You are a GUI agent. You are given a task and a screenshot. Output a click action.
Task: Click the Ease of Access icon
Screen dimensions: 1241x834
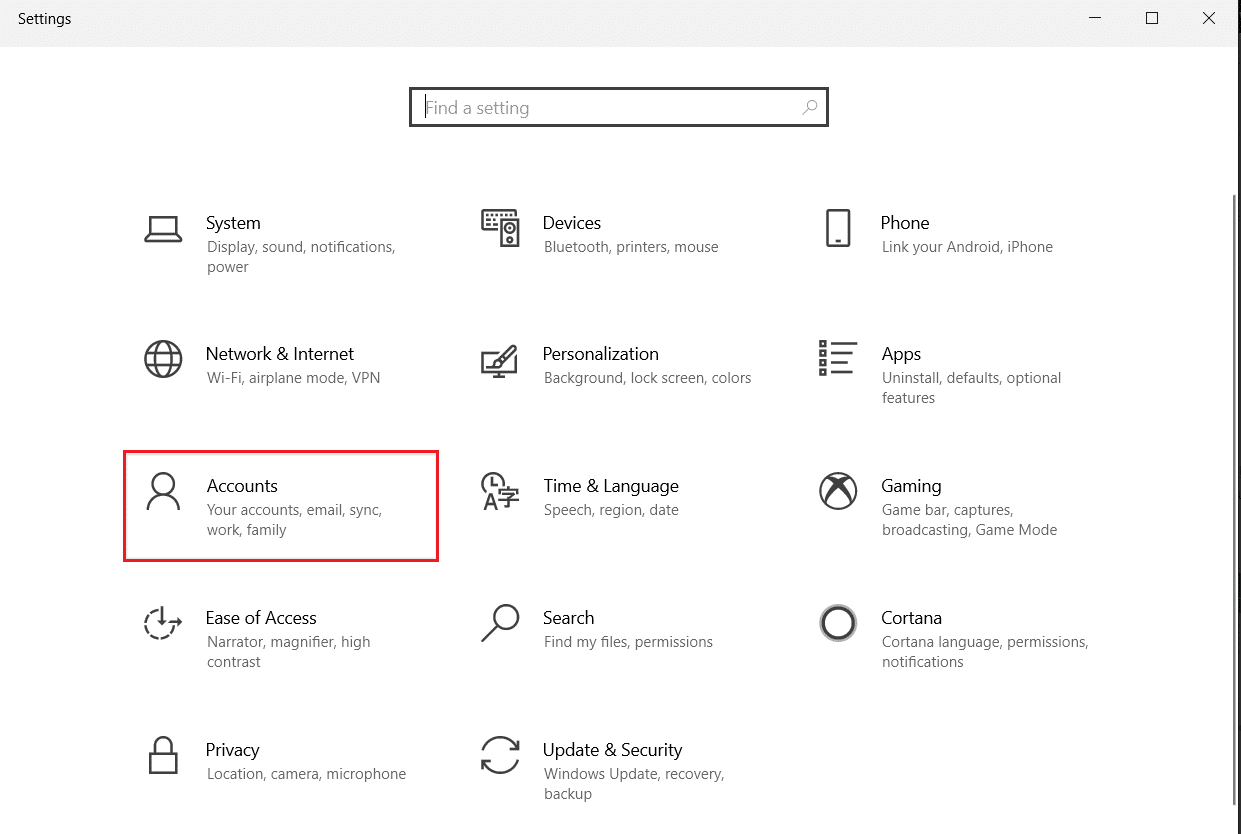click(x=164, y=625)
